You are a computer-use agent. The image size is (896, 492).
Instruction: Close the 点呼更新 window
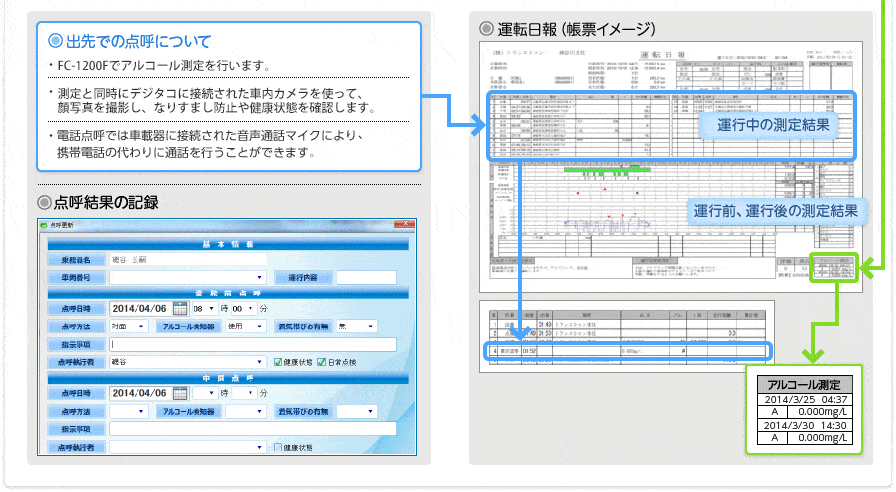409,225
